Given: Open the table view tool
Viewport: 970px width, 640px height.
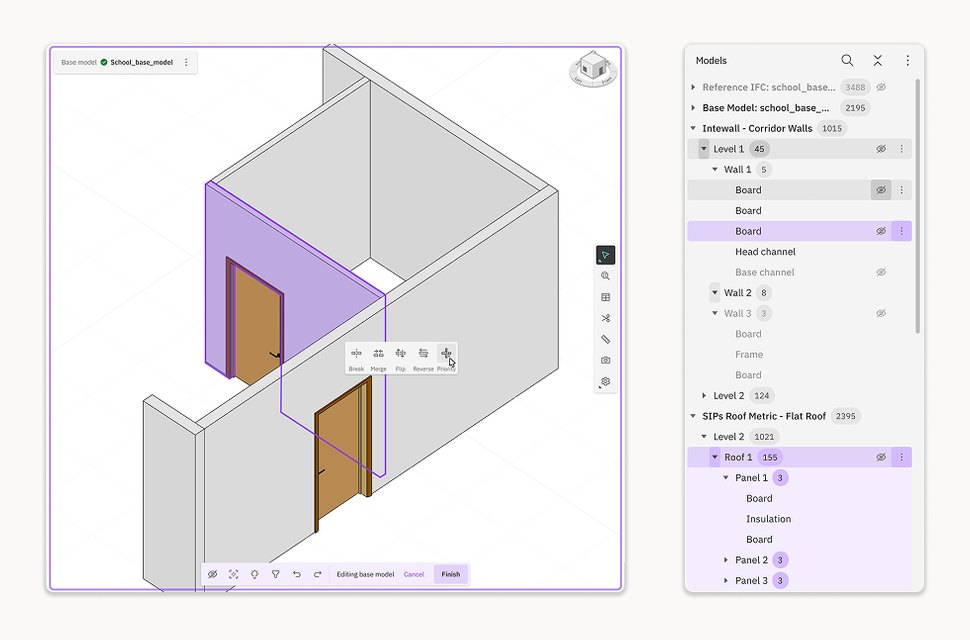Looking at the screenshot, I should click(605, 297).
